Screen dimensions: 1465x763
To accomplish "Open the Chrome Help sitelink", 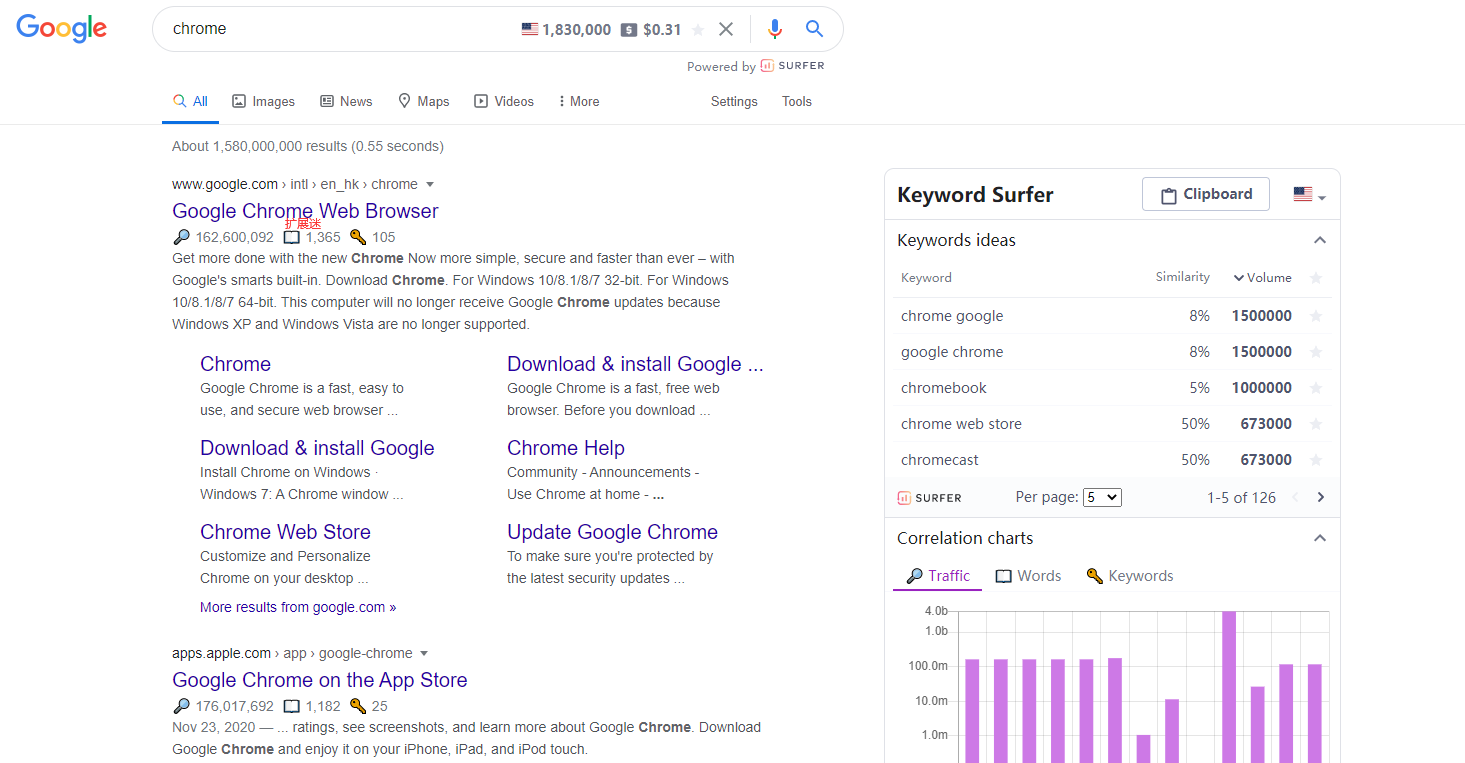I will pos(566,448).
